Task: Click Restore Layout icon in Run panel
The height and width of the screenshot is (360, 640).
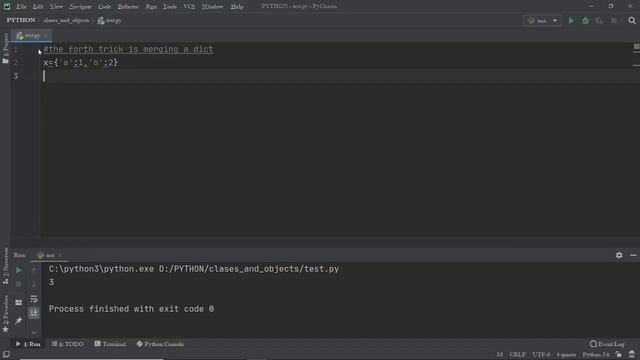Action: (19, 302)
